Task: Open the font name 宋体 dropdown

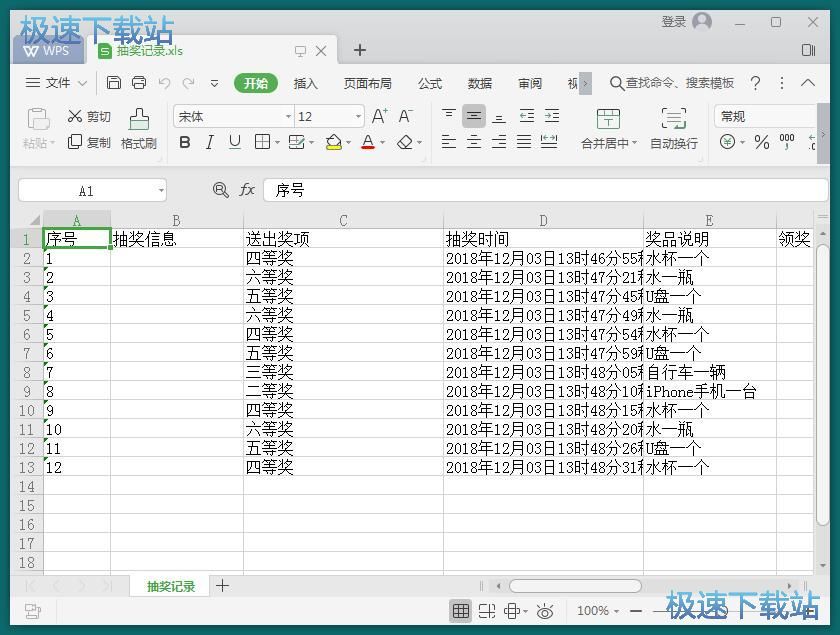Action: (288, 116)
